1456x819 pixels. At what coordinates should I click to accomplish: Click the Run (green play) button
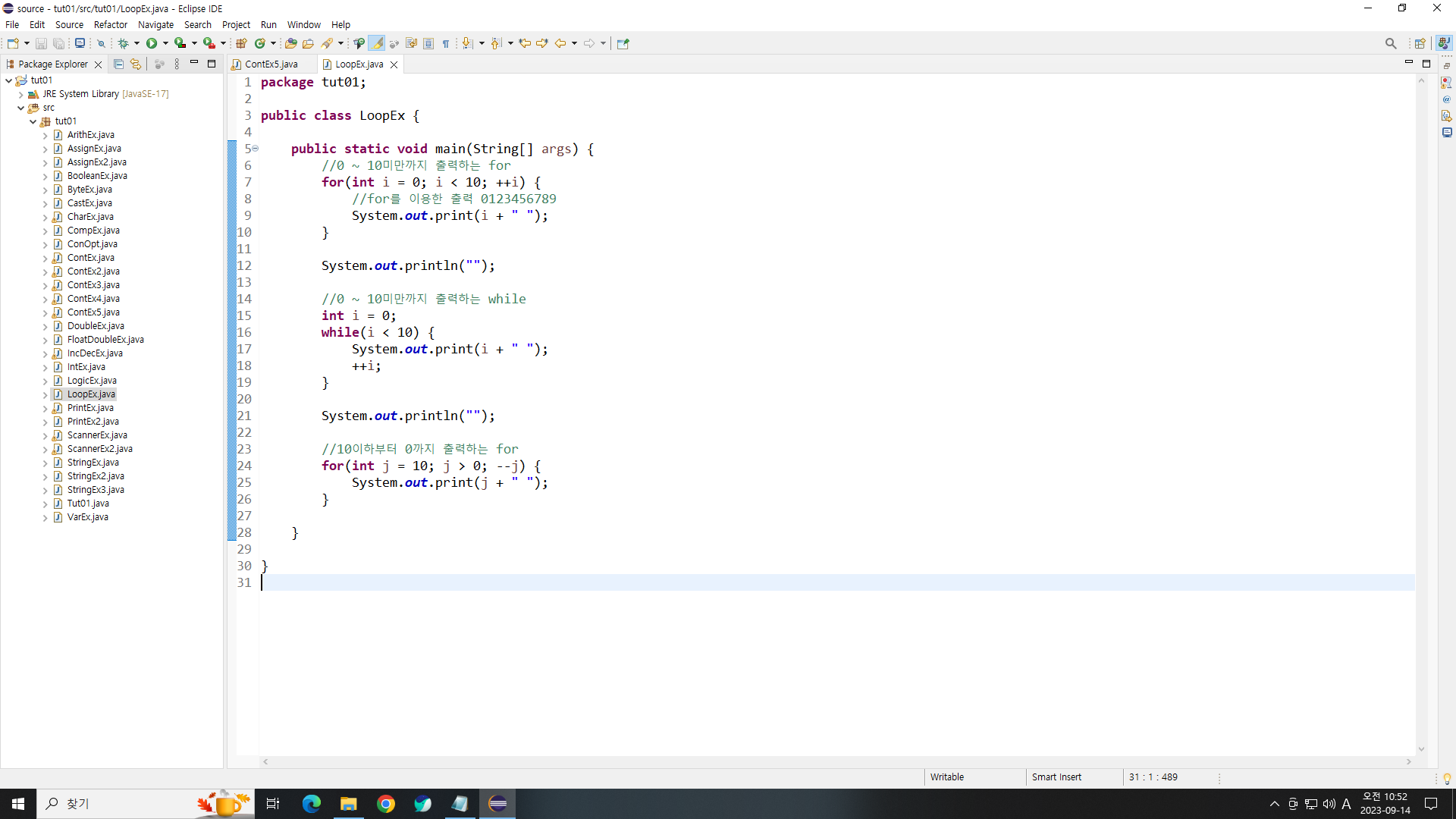(x=152, y=43)
